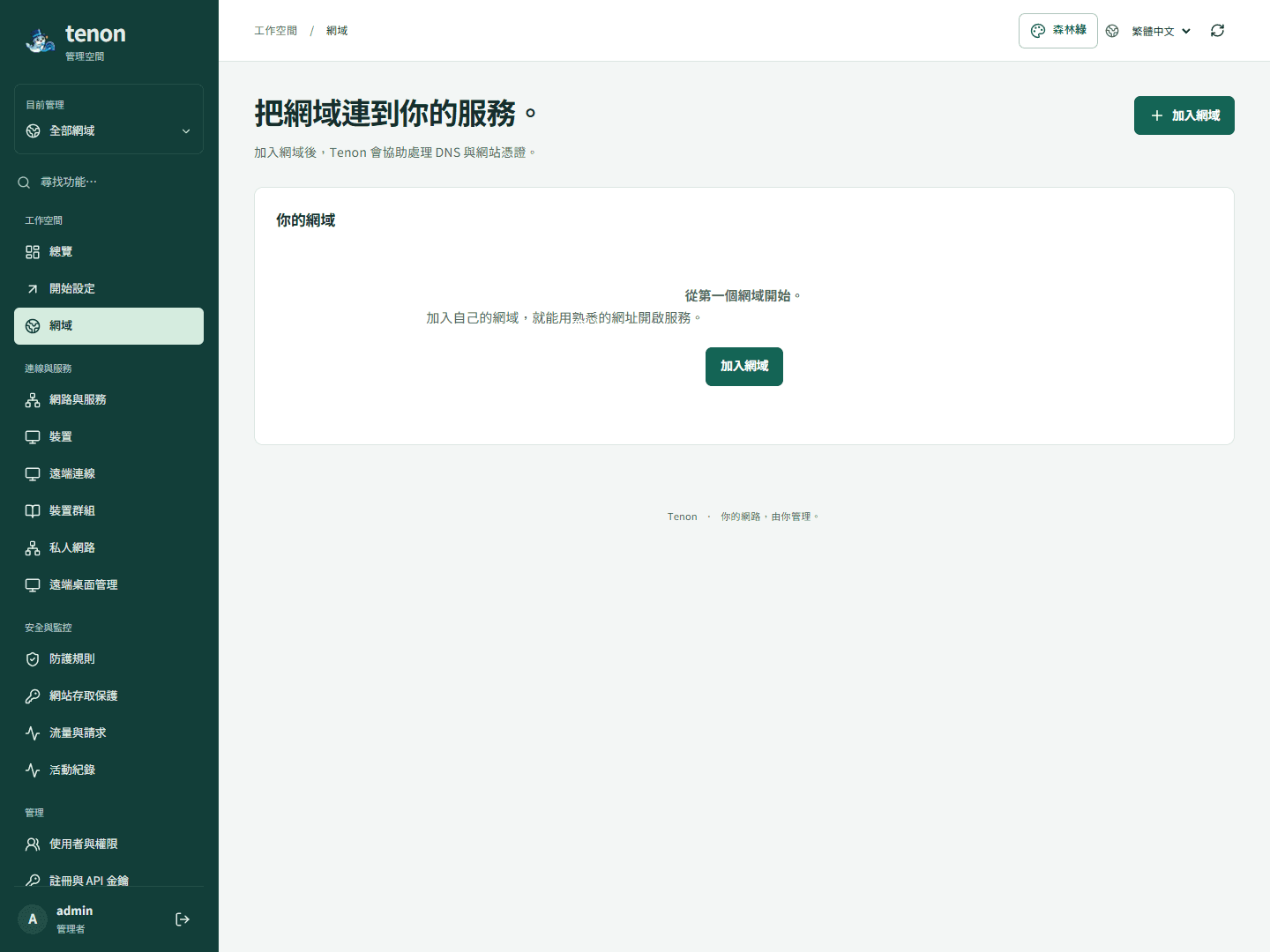This screenshot has width=1270, height=952.
Task: Open 總覽 in the sidebar menu
Action: 108,252
